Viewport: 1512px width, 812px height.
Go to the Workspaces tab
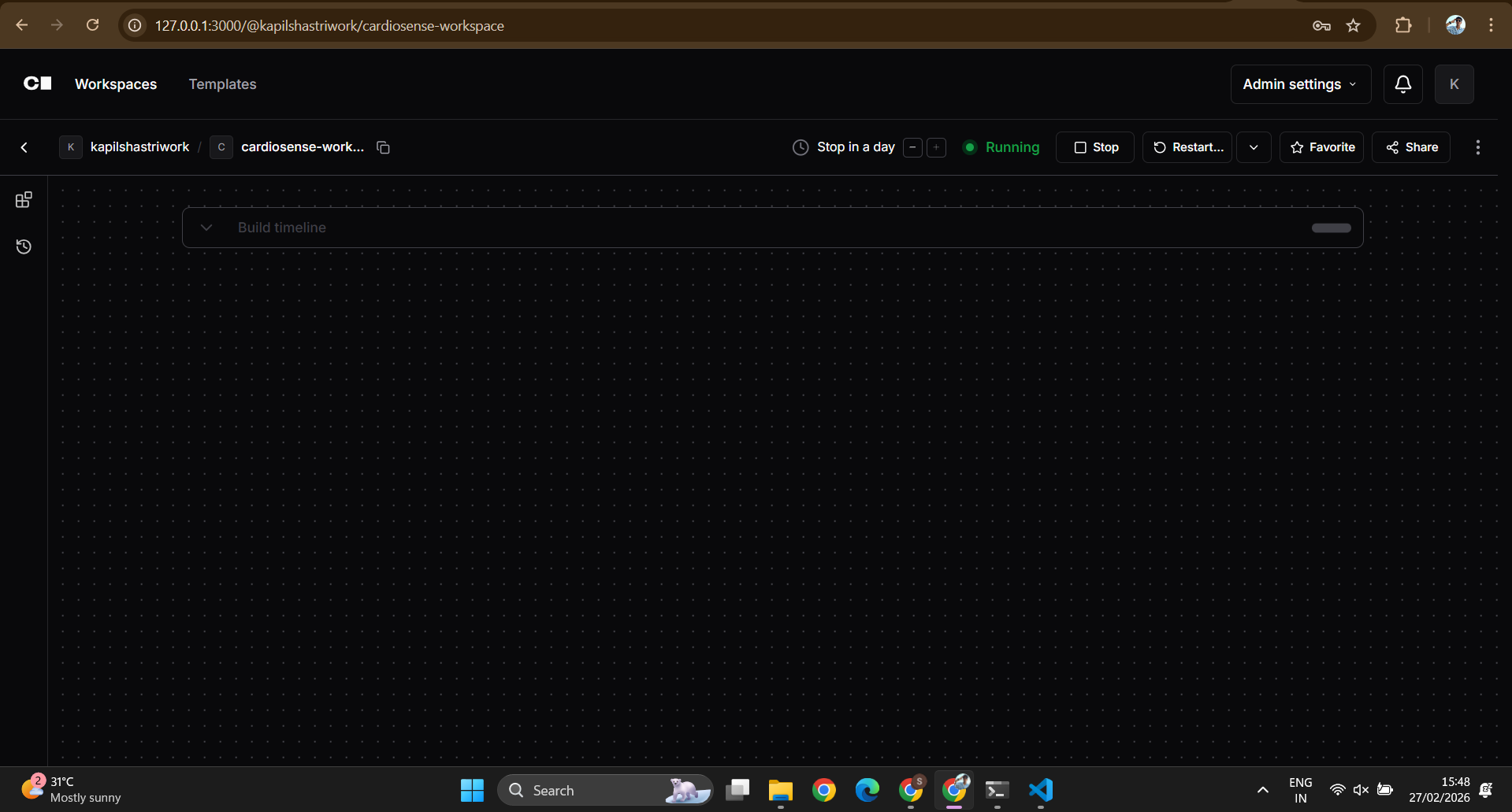tap(116, 84)
